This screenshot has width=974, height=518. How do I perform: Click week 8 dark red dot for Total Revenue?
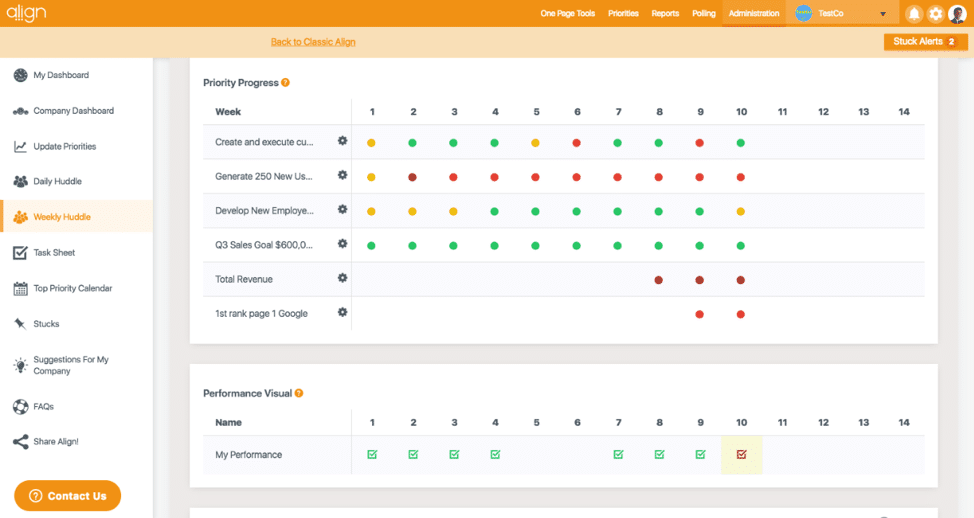(658, 280)
